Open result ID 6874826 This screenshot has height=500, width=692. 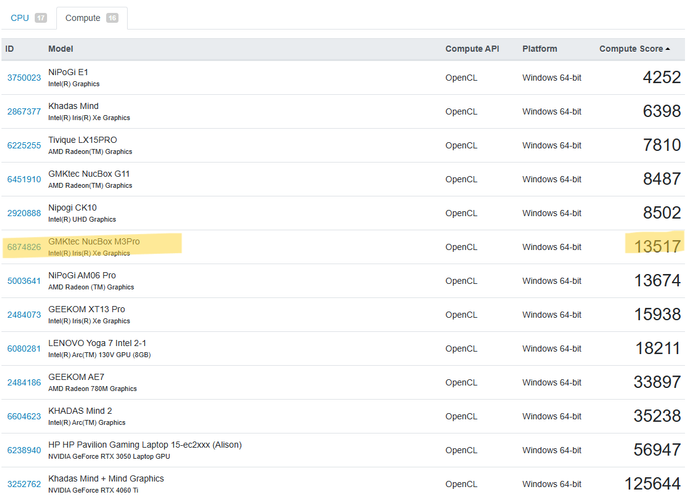coord(24,247)
